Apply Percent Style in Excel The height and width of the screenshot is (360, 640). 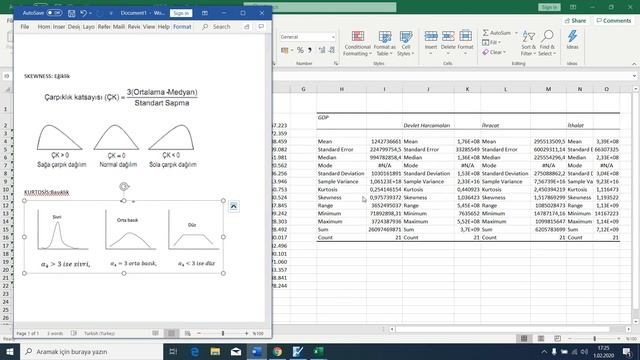pyautogui.click(x=300, y=50)
